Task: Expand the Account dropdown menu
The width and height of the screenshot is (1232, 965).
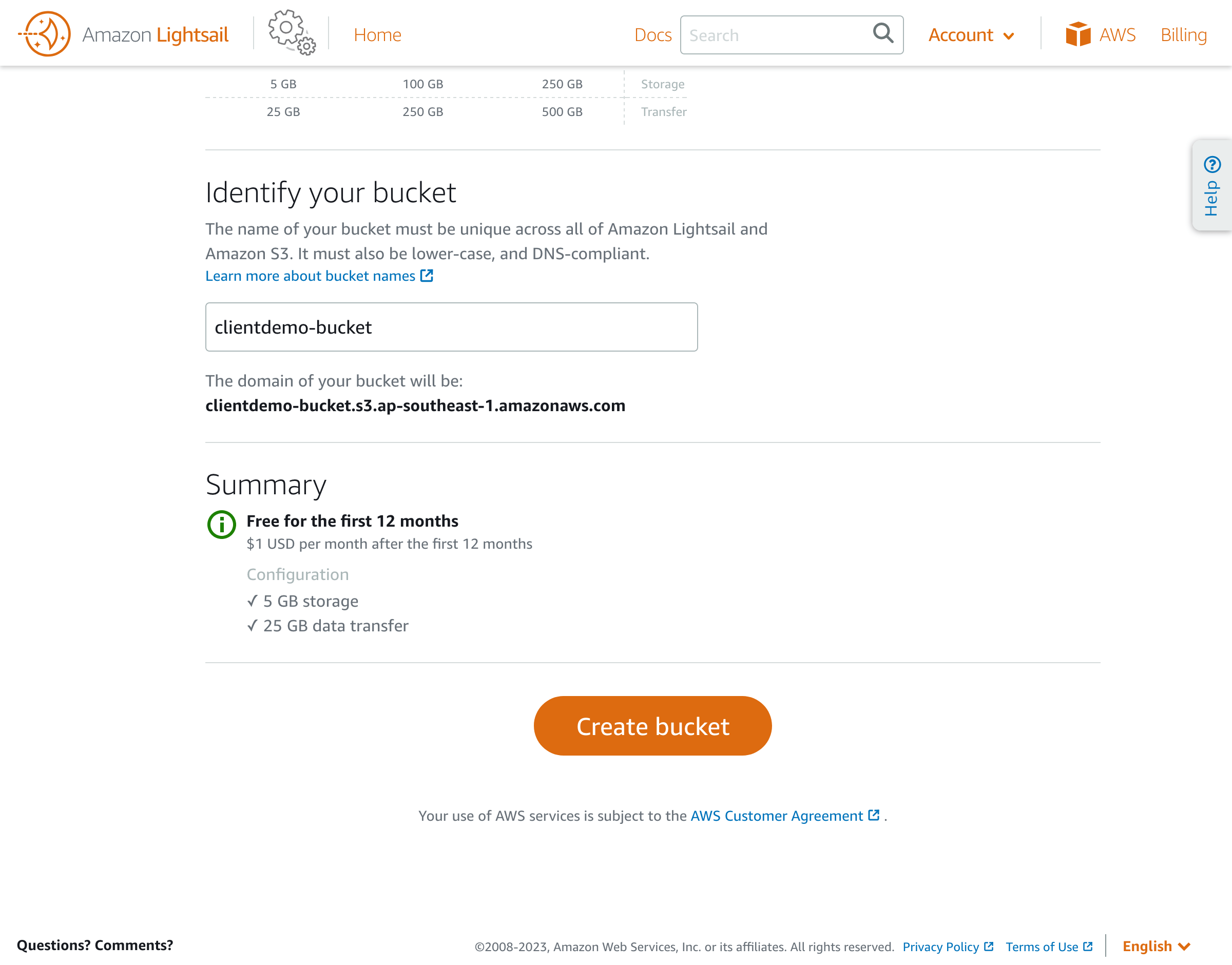Action: (x=971, y=35)
